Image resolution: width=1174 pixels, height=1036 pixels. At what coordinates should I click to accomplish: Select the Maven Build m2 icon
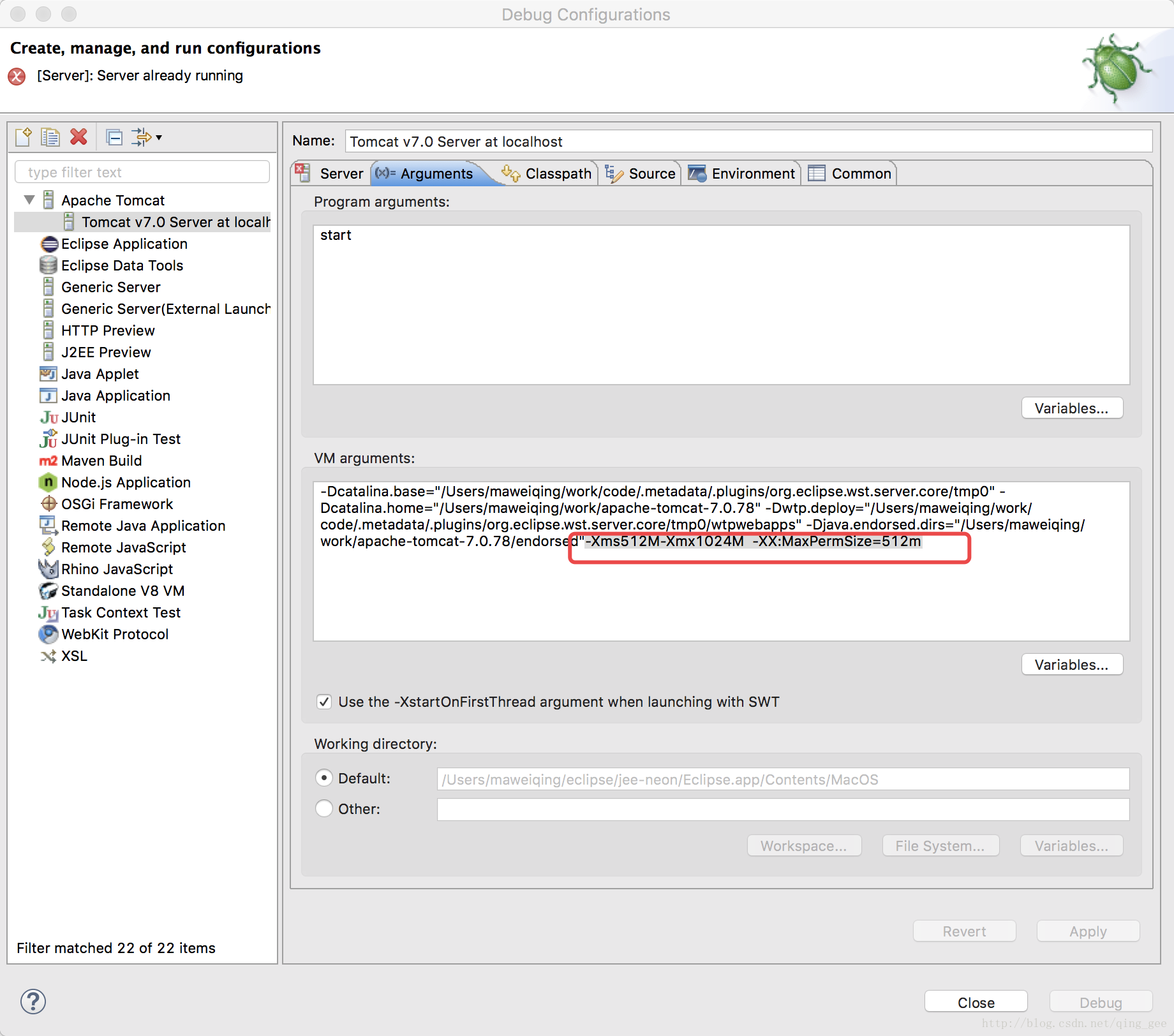pyautogui.click(x=48, y=461)
